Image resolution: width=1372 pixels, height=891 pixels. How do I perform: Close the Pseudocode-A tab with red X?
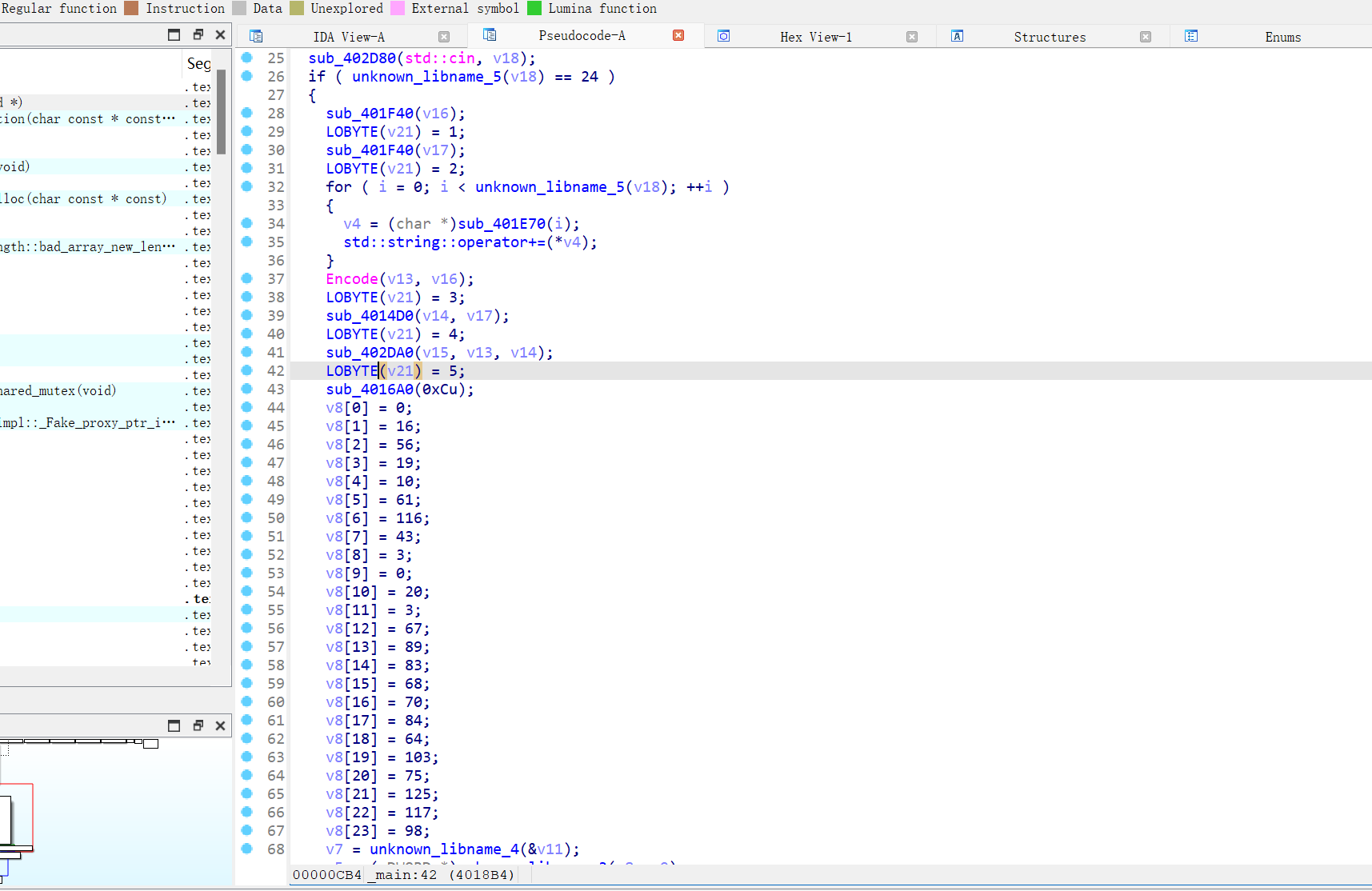pyautogui.click(x=678, y=35)
